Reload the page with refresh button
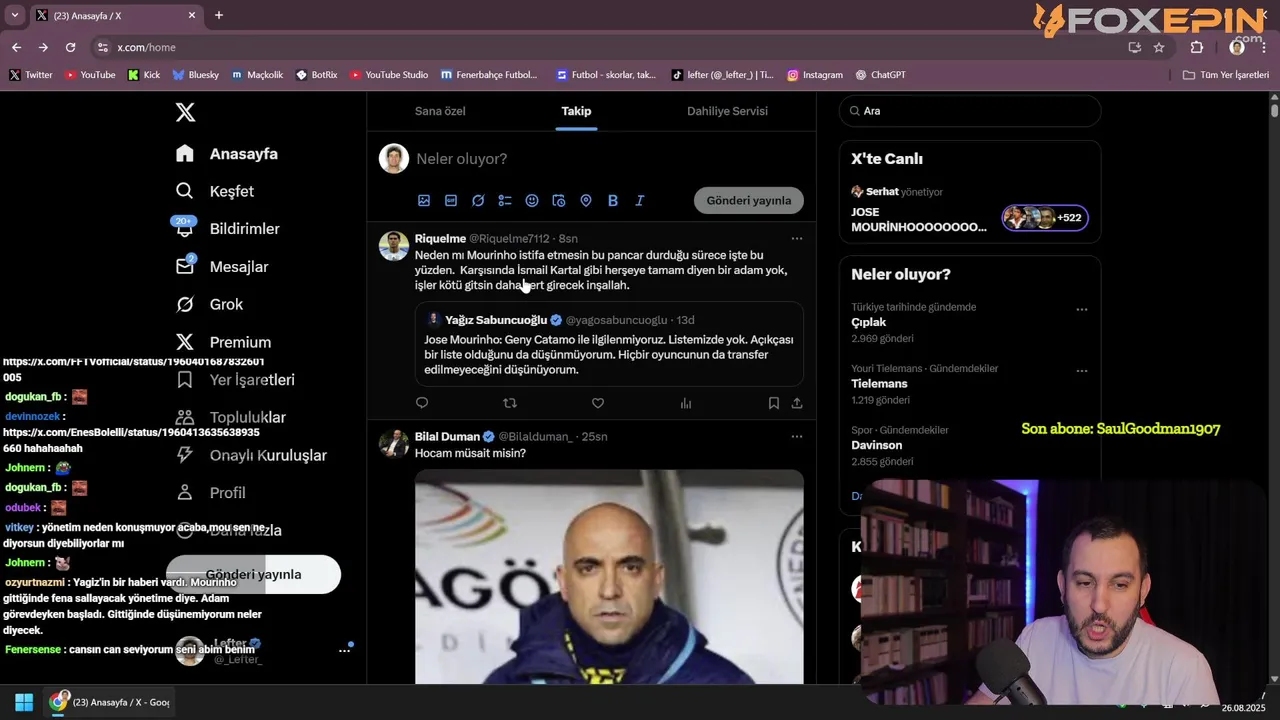 click(x=70, y=47)
